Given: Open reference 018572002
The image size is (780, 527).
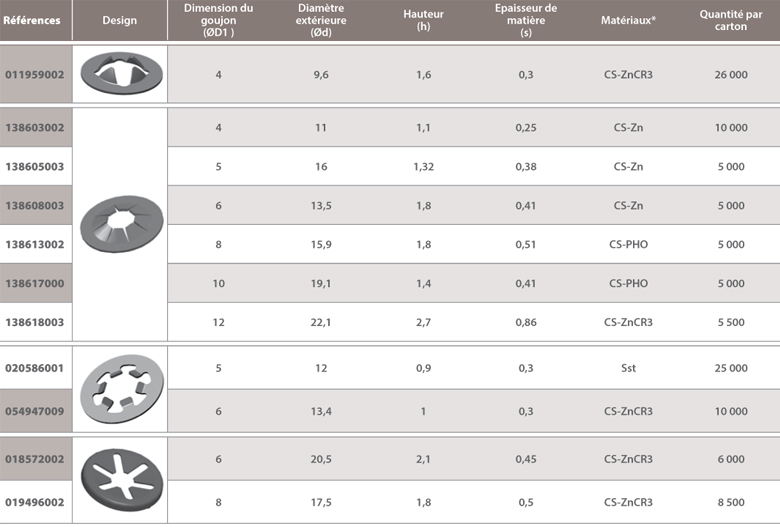Looking at the screenshot, I should (x=36, y=459).
